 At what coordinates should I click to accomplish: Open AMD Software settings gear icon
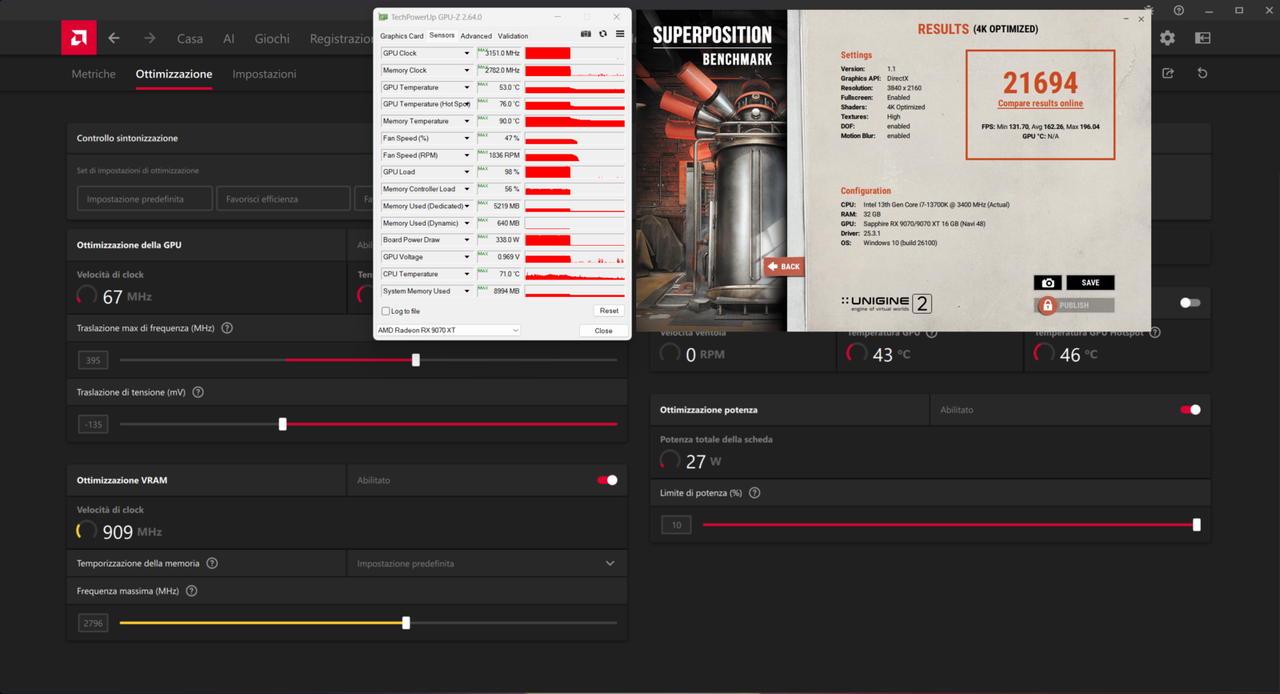(x=1167, y=38)
